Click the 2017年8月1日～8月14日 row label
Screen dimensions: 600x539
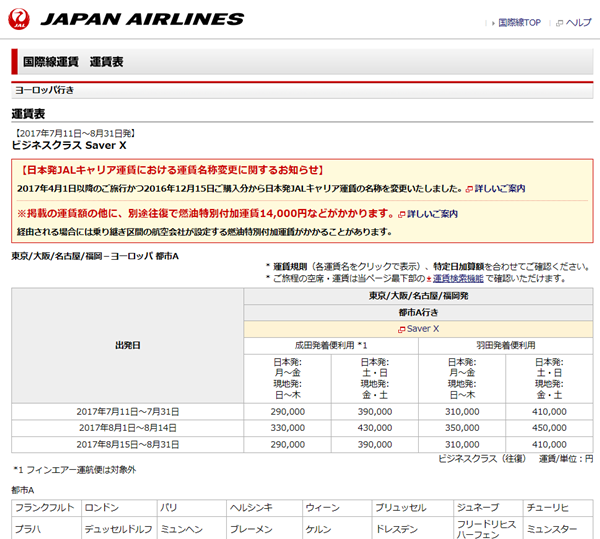click(127, 428)
